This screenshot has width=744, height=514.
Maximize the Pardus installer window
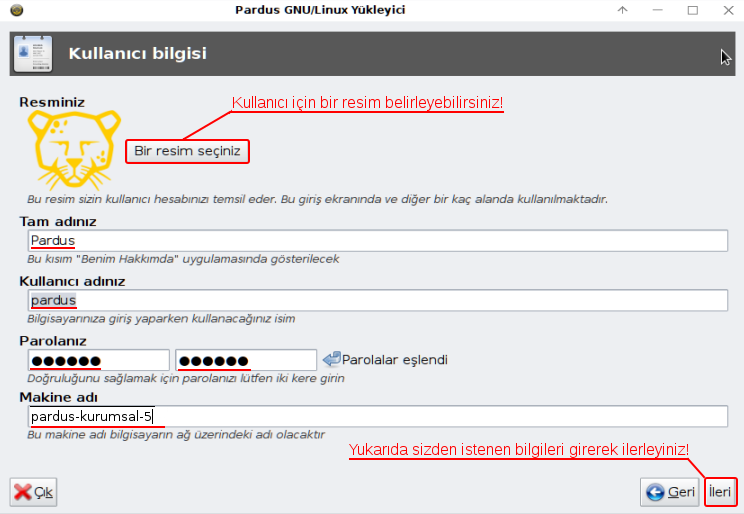coord(692,10)
